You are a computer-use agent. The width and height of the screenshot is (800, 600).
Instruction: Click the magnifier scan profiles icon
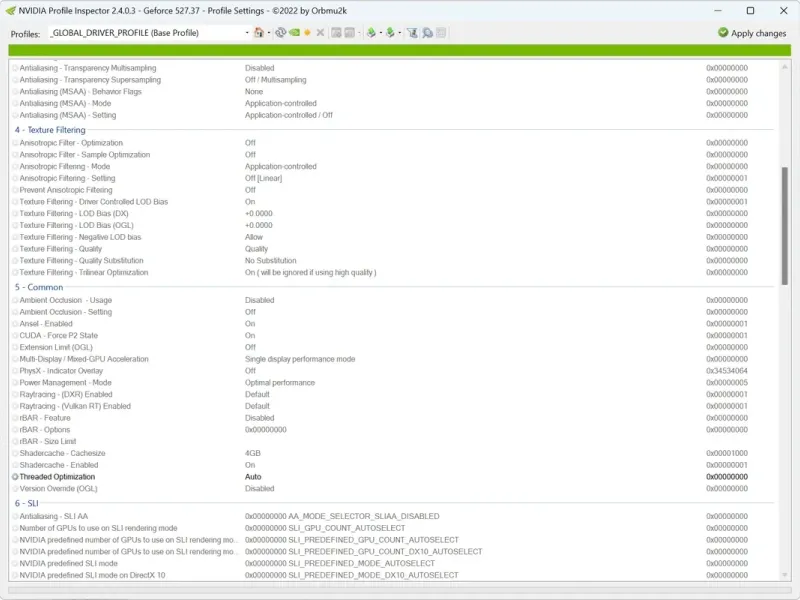tap(428, 33)
